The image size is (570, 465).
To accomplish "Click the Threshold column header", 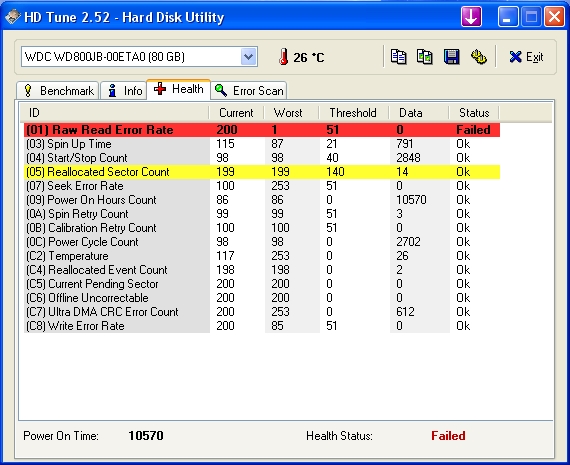I will click(353, 113).
